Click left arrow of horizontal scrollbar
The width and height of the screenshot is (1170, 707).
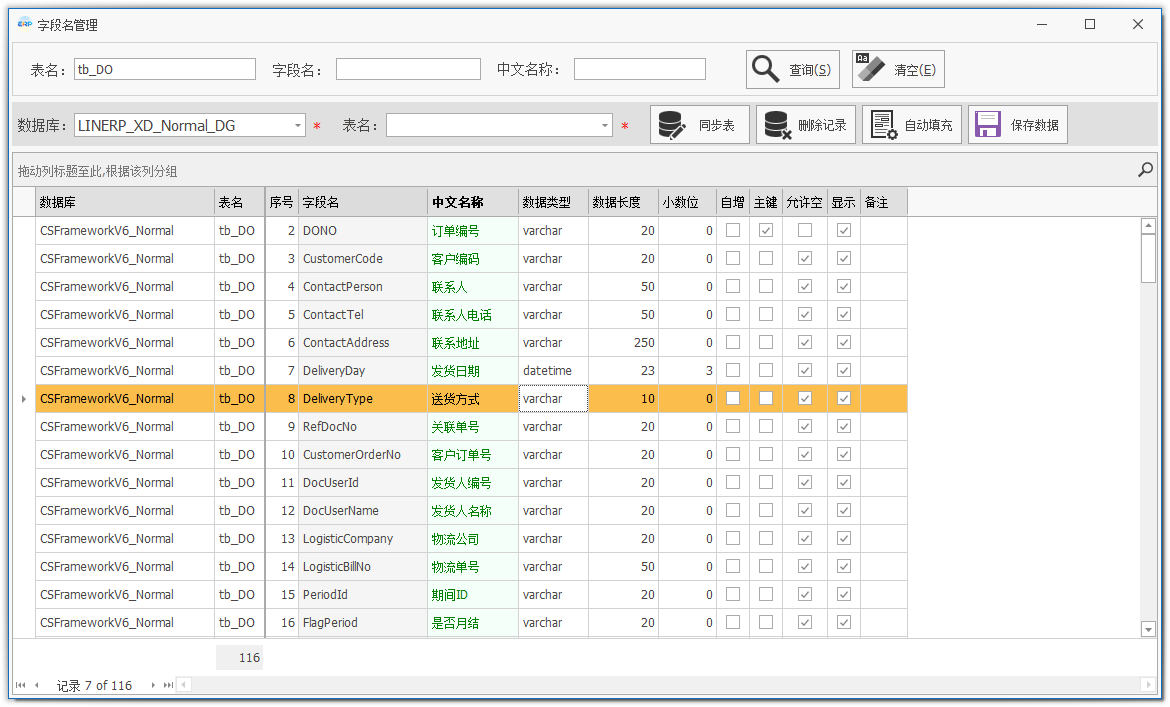pyautogui.click(x=184, y=684)
